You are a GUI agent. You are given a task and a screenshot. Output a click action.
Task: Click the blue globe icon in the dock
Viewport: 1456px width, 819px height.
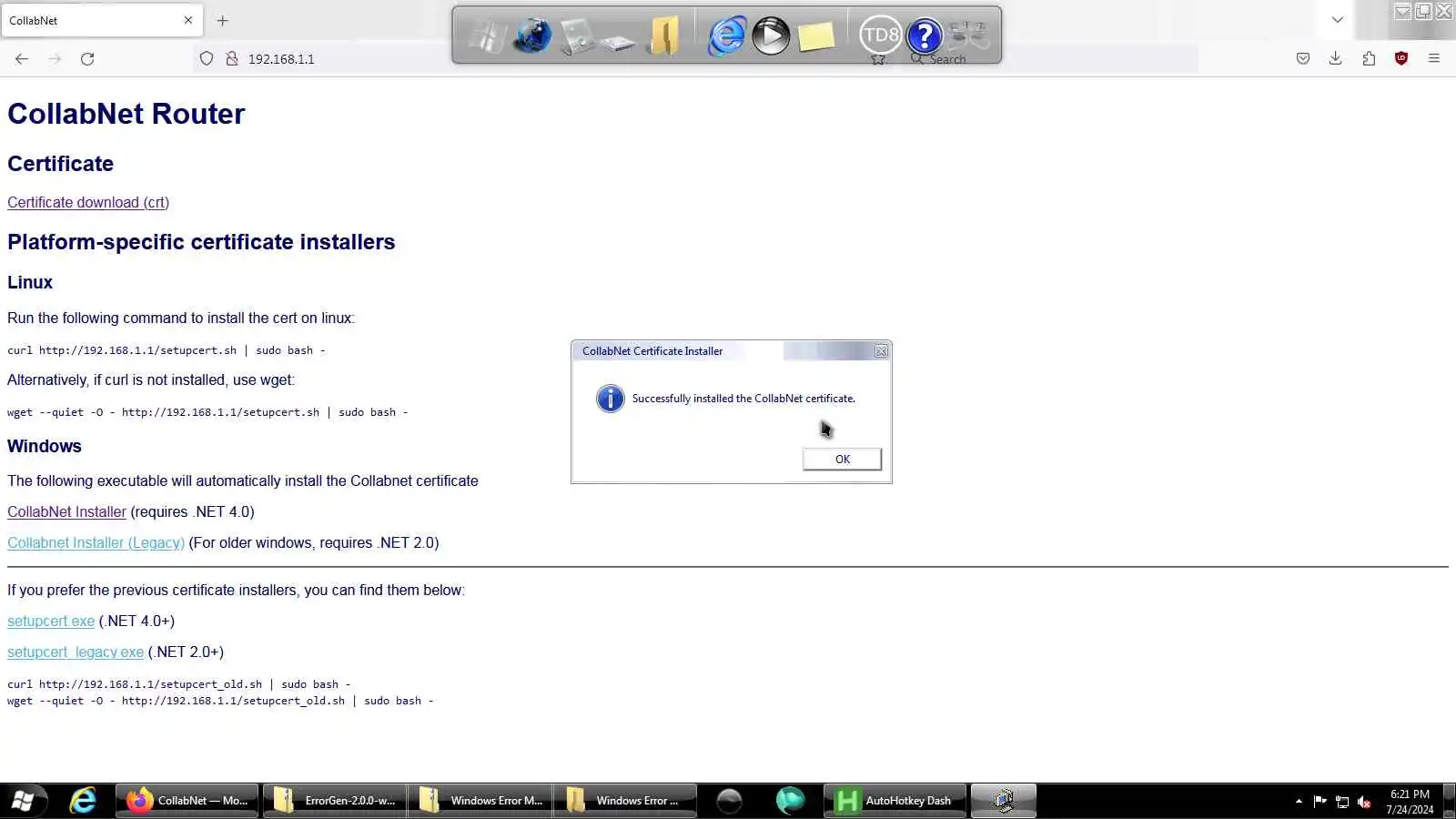(532, 36)
